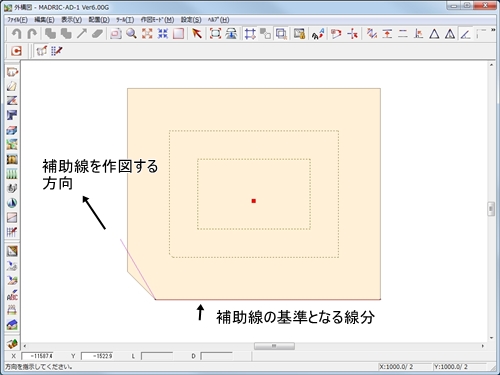Open the 設定(S) menu

[191, 20]
